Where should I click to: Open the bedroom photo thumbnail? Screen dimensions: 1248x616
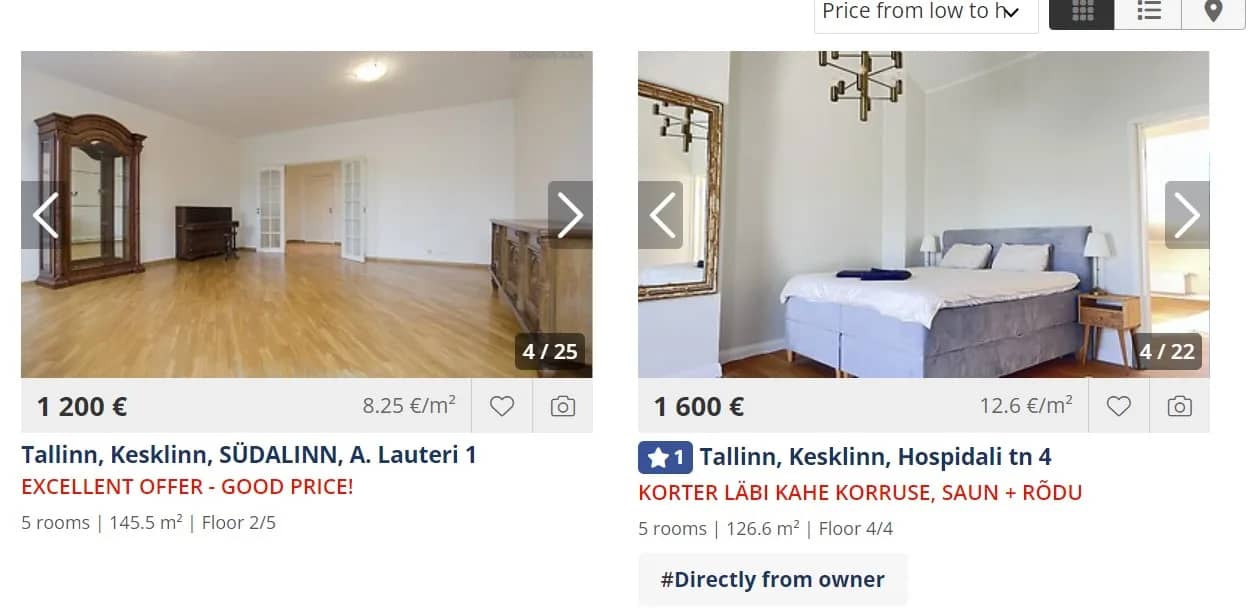coord(924,214)
